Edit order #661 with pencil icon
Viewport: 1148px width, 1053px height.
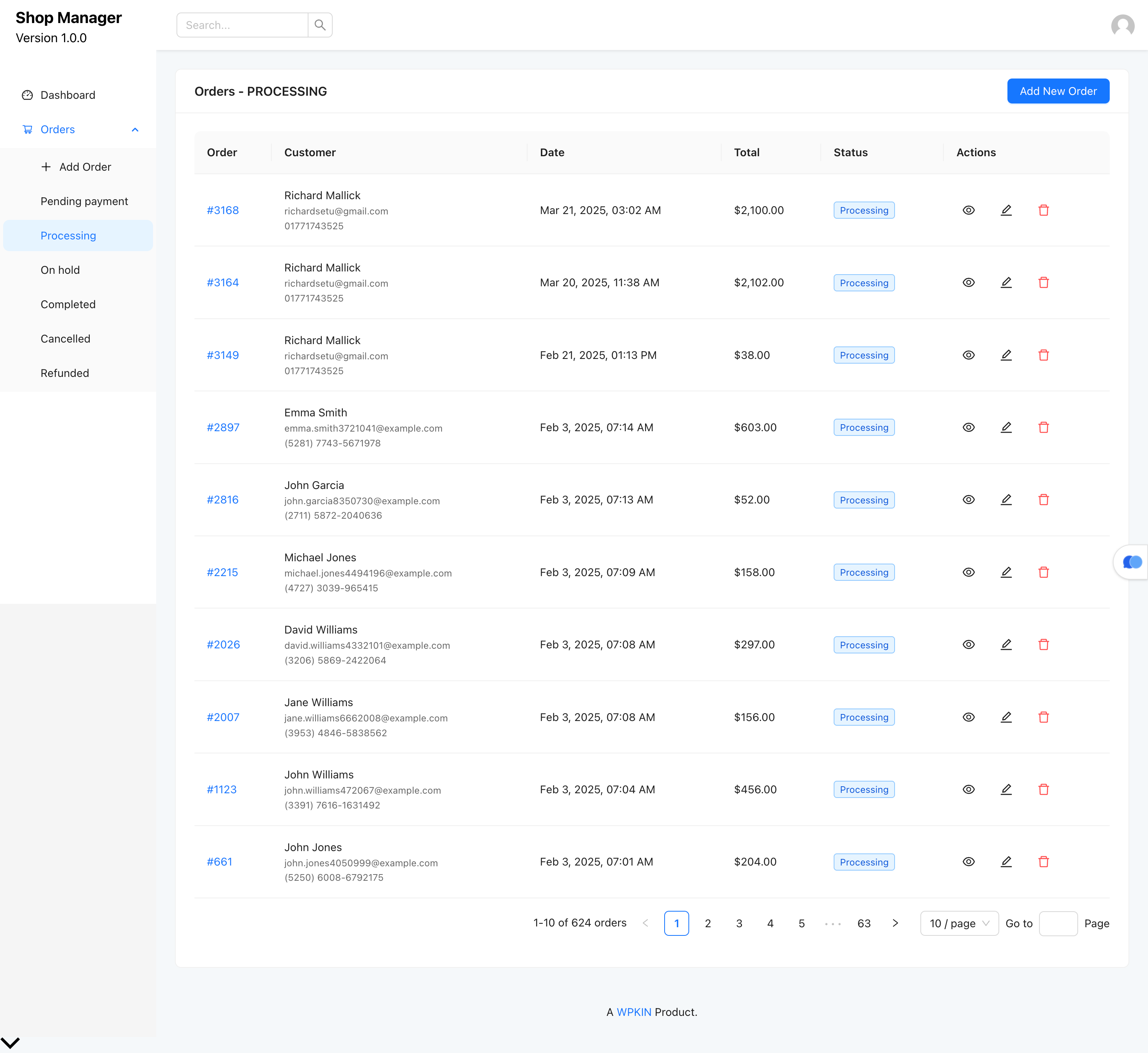tap(1006, 862)
